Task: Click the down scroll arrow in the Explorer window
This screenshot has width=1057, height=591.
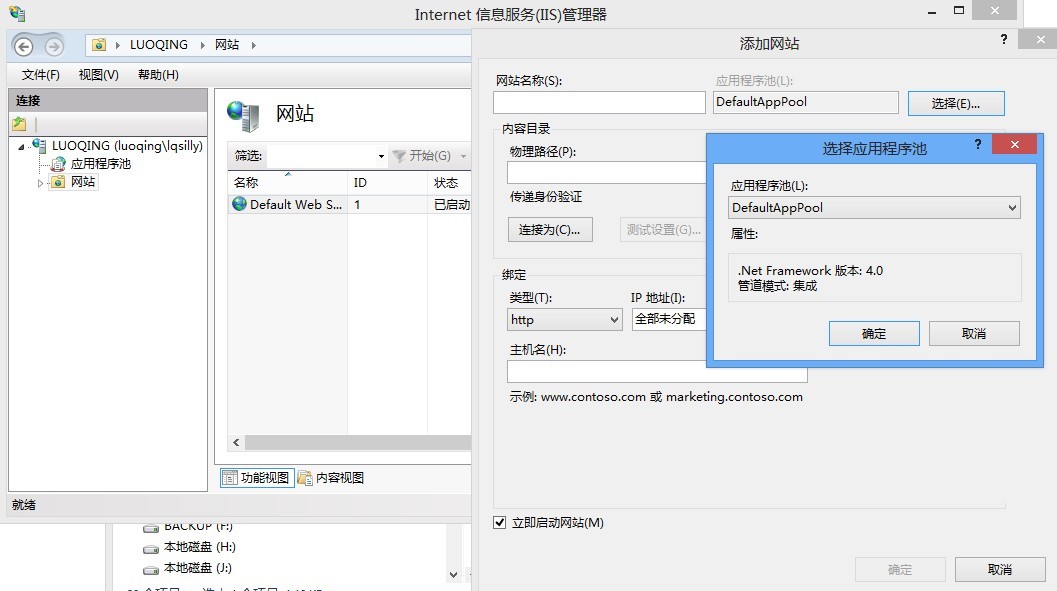Action: point(454,575)
